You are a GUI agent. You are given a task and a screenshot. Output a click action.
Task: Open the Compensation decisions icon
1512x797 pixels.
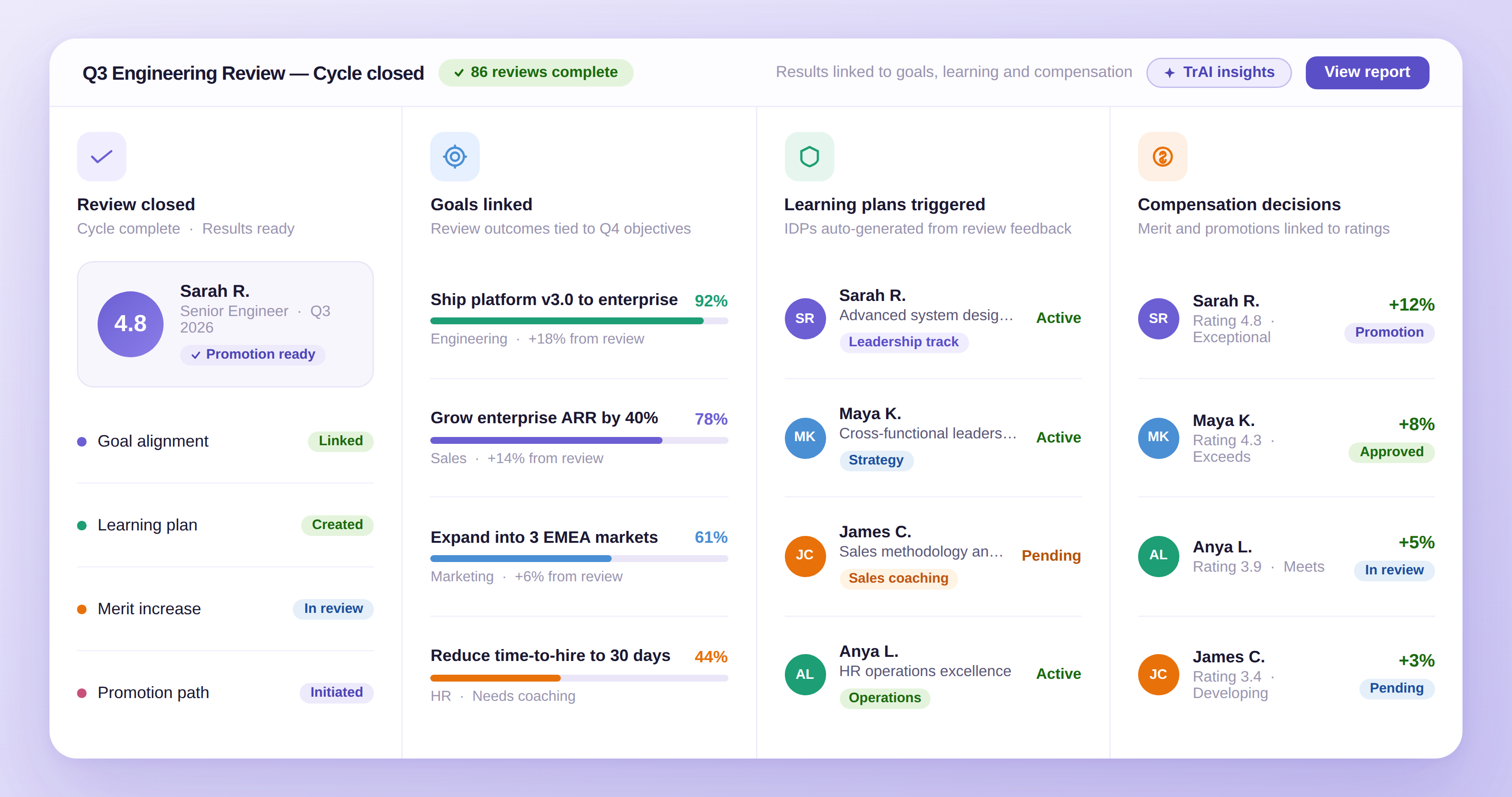click(1163, 156)
